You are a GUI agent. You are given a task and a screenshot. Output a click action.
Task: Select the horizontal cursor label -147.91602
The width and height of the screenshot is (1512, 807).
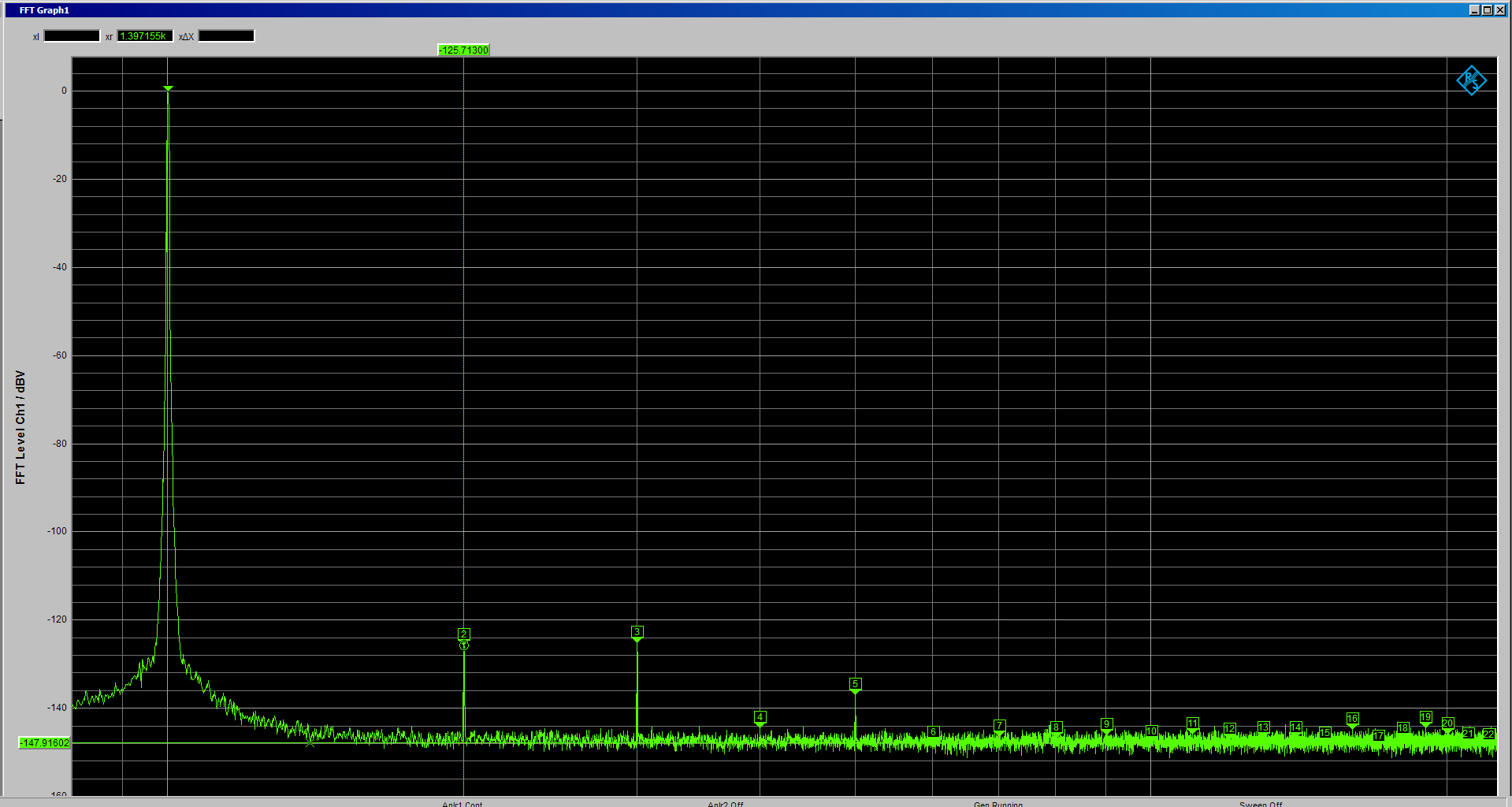[x=44, y=742]
